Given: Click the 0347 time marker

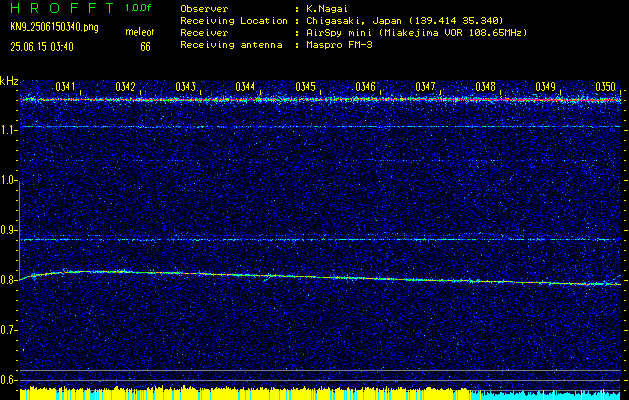Looking at the screenshot, I should [x=425, y=87].
